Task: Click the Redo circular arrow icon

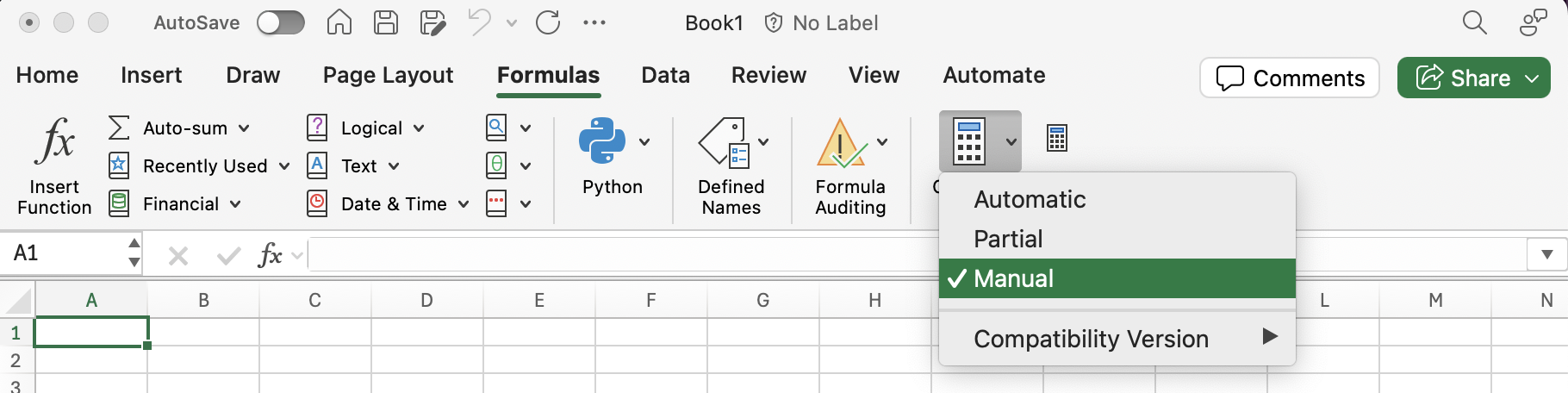Action: (548, 22)
